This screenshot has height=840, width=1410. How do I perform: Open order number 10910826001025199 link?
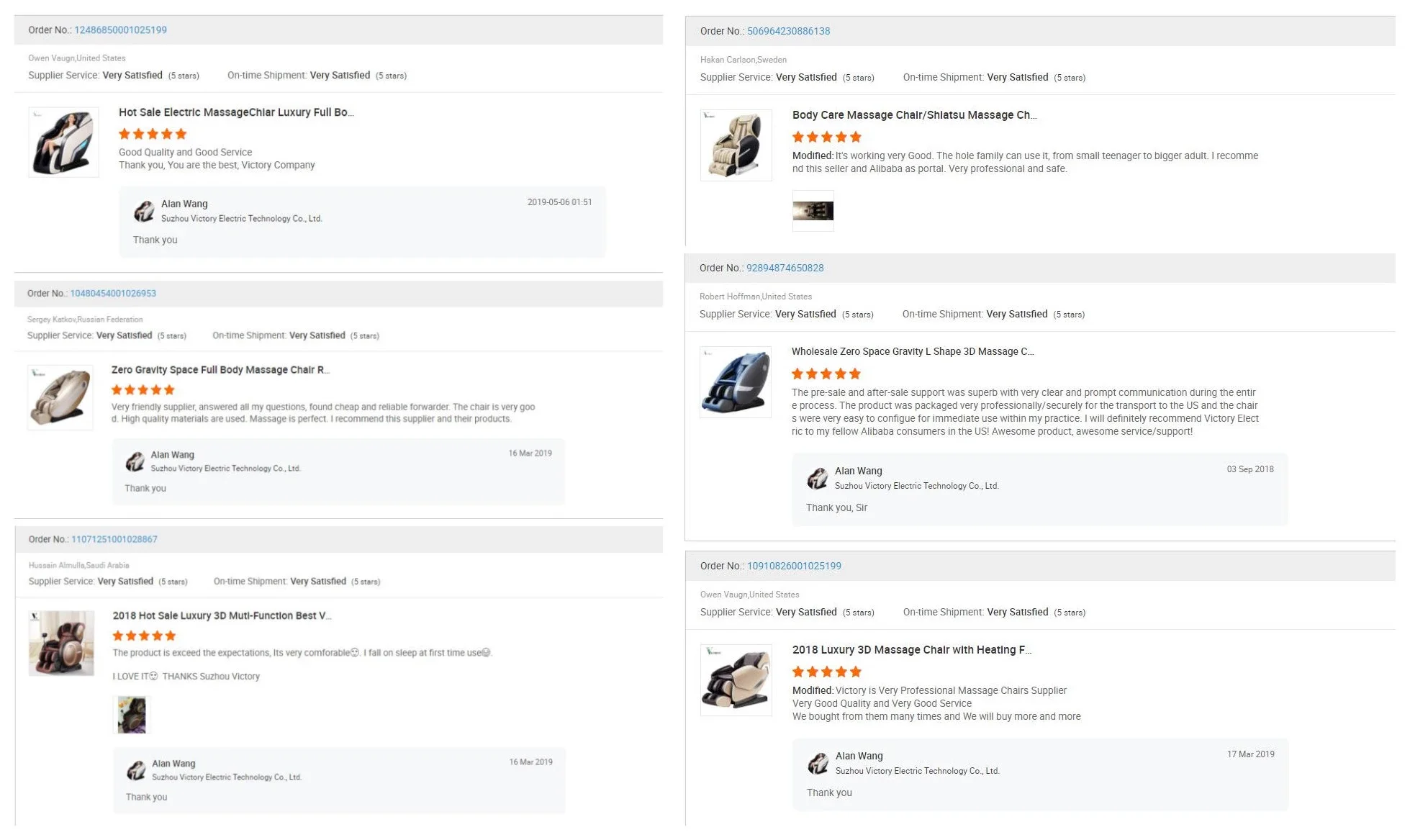pyautogui.click(x=794, y=566)
